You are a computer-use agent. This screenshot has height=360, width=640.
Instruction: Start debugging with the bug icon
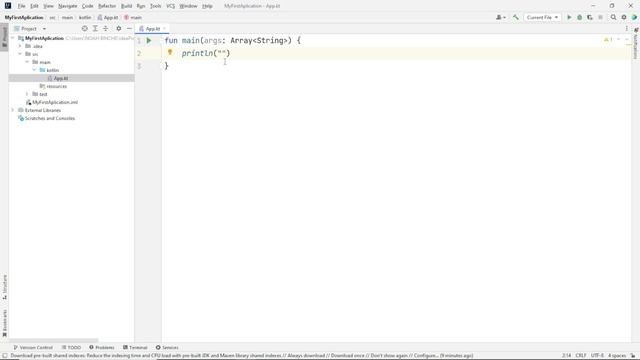click(579, 18)
